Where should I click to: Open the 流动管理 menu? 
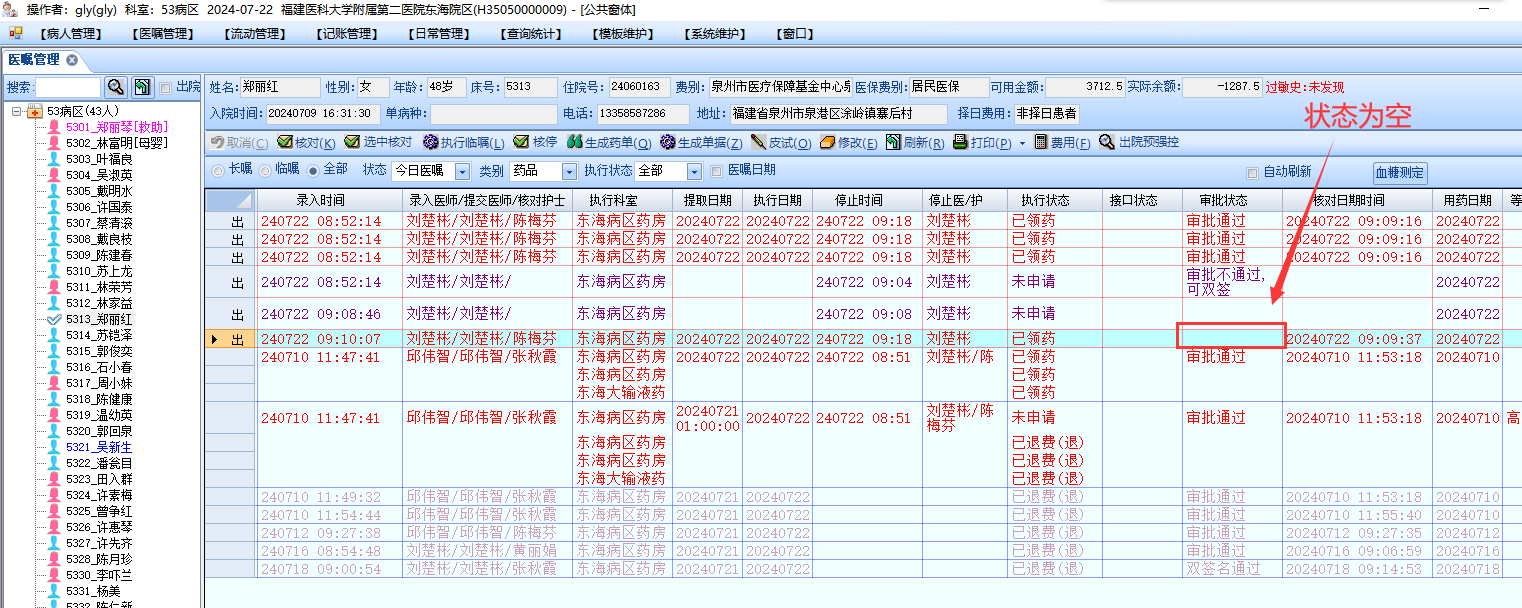[x=257, y=33]
